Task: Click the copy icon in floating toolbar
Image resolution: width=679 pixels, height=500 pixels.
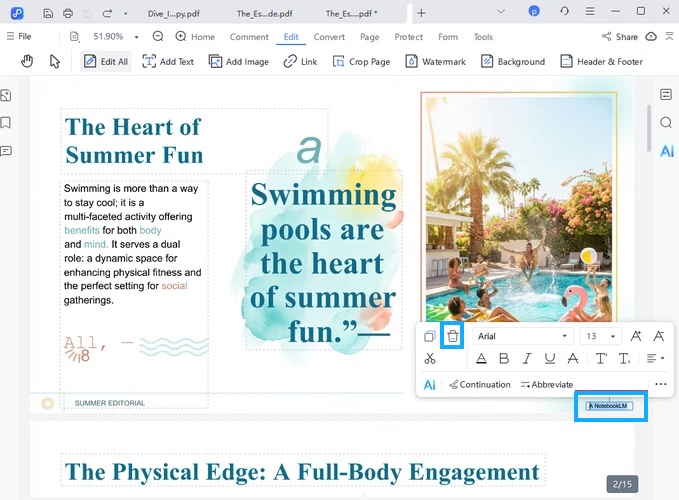Action: point(429,336)
